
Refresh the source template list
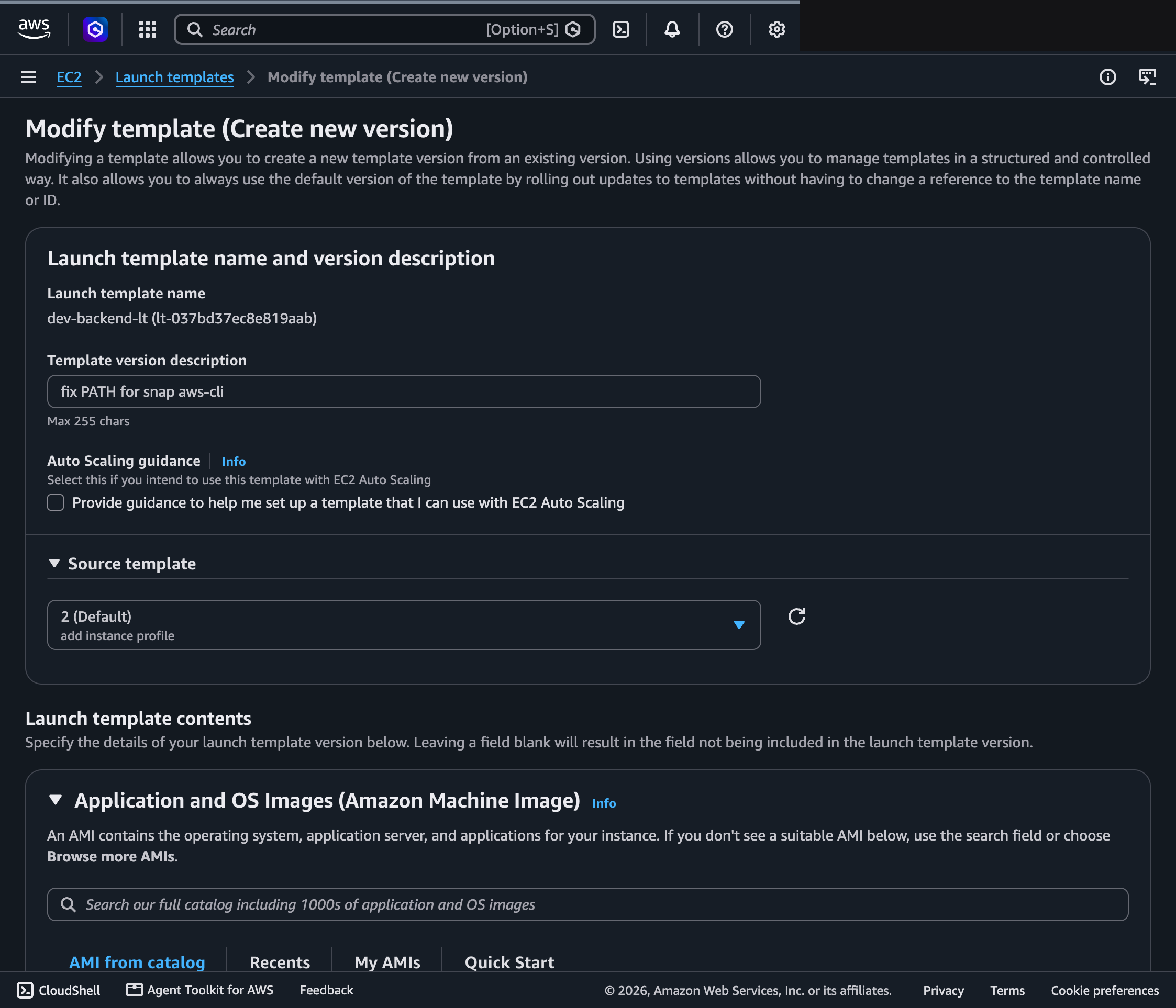pyautogui.click(x=797, y=616)
